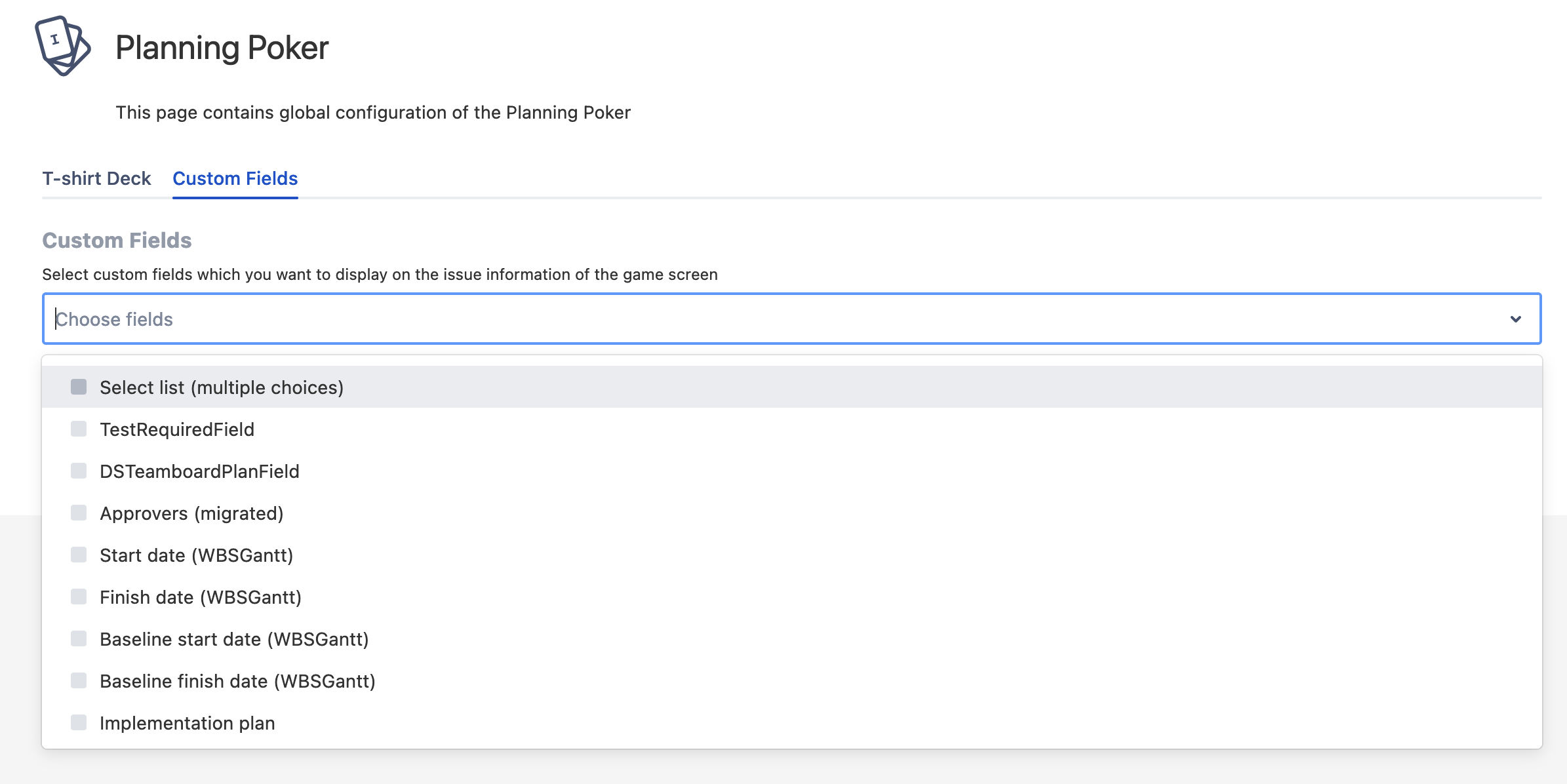The width and height of the screenshot is (1567, 784).
Task: Click the Planning Poker cards logo icon
Action: (62, 46)
